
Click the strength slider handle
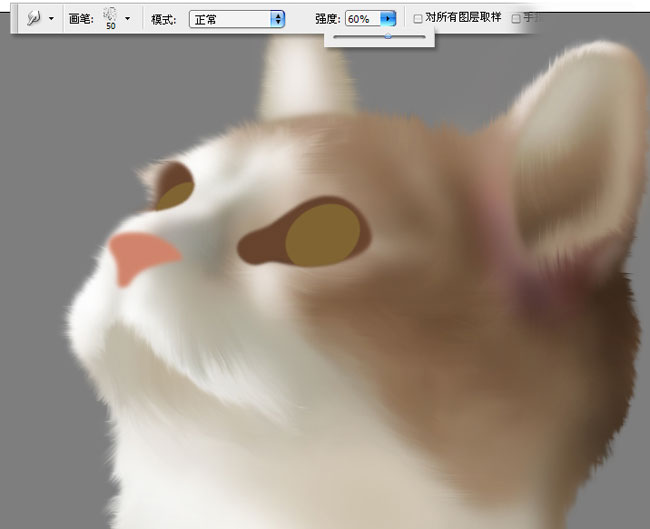click(388, 36)
